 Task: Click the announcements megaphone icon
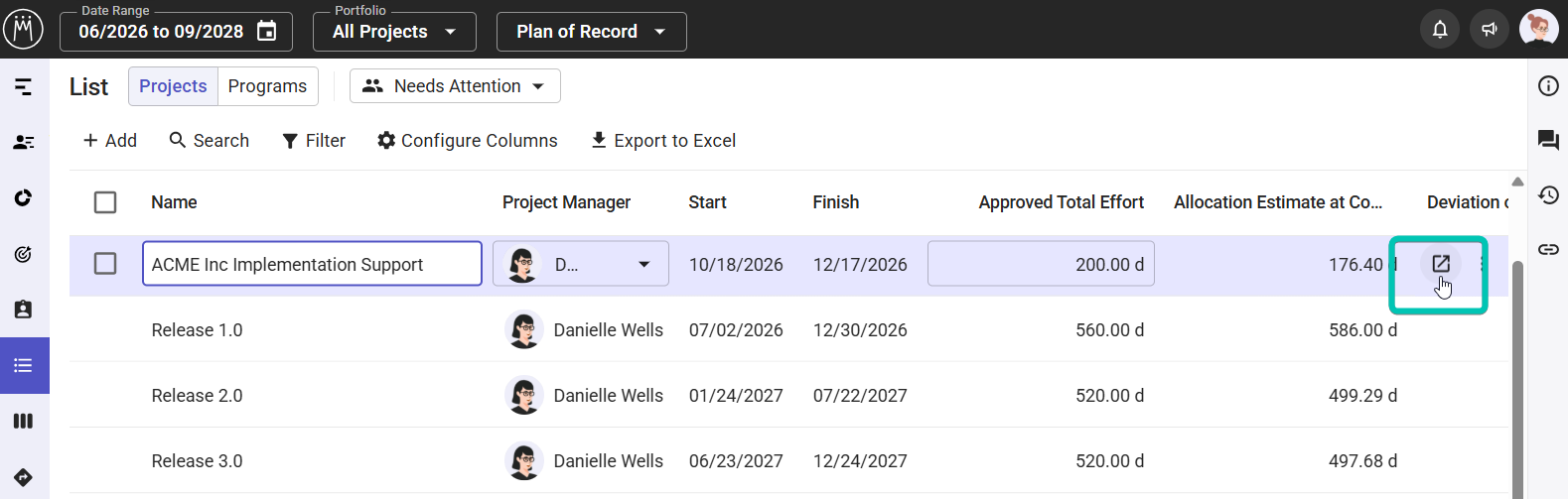point(1490,30)
